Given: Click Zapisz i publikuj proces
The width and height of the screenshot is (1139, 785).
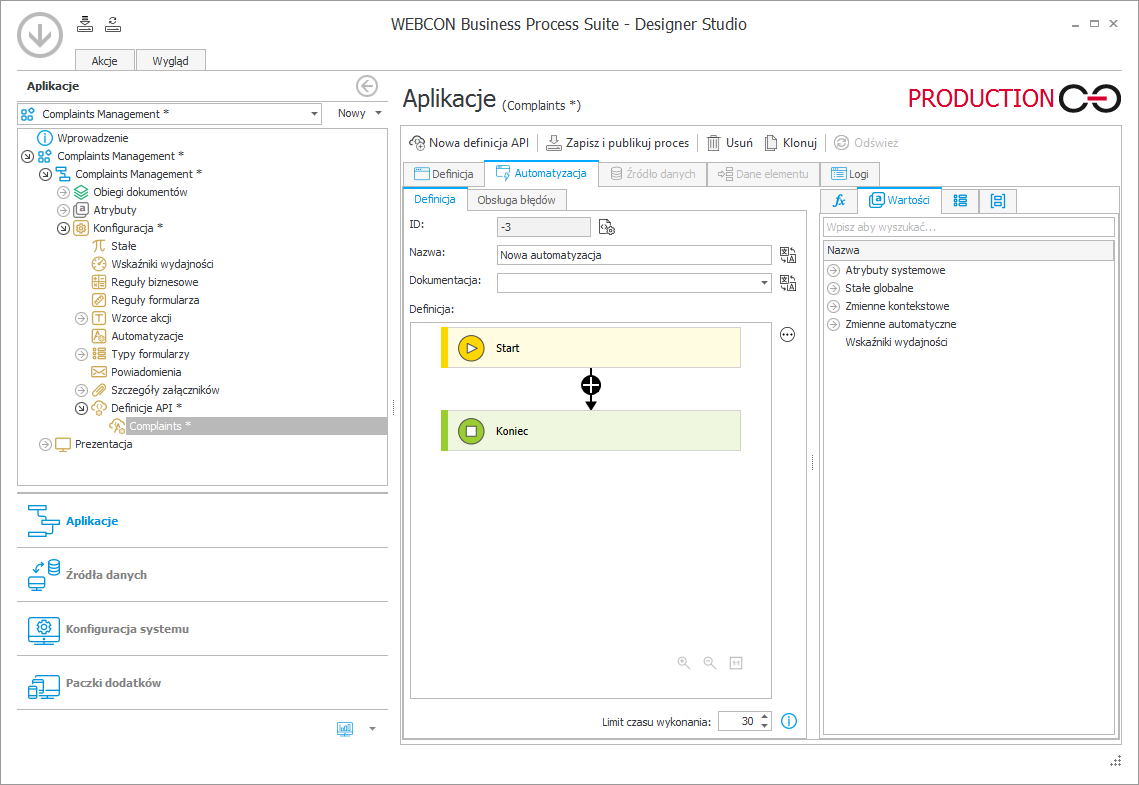Looking at the screenshot, I should (617, 143).
